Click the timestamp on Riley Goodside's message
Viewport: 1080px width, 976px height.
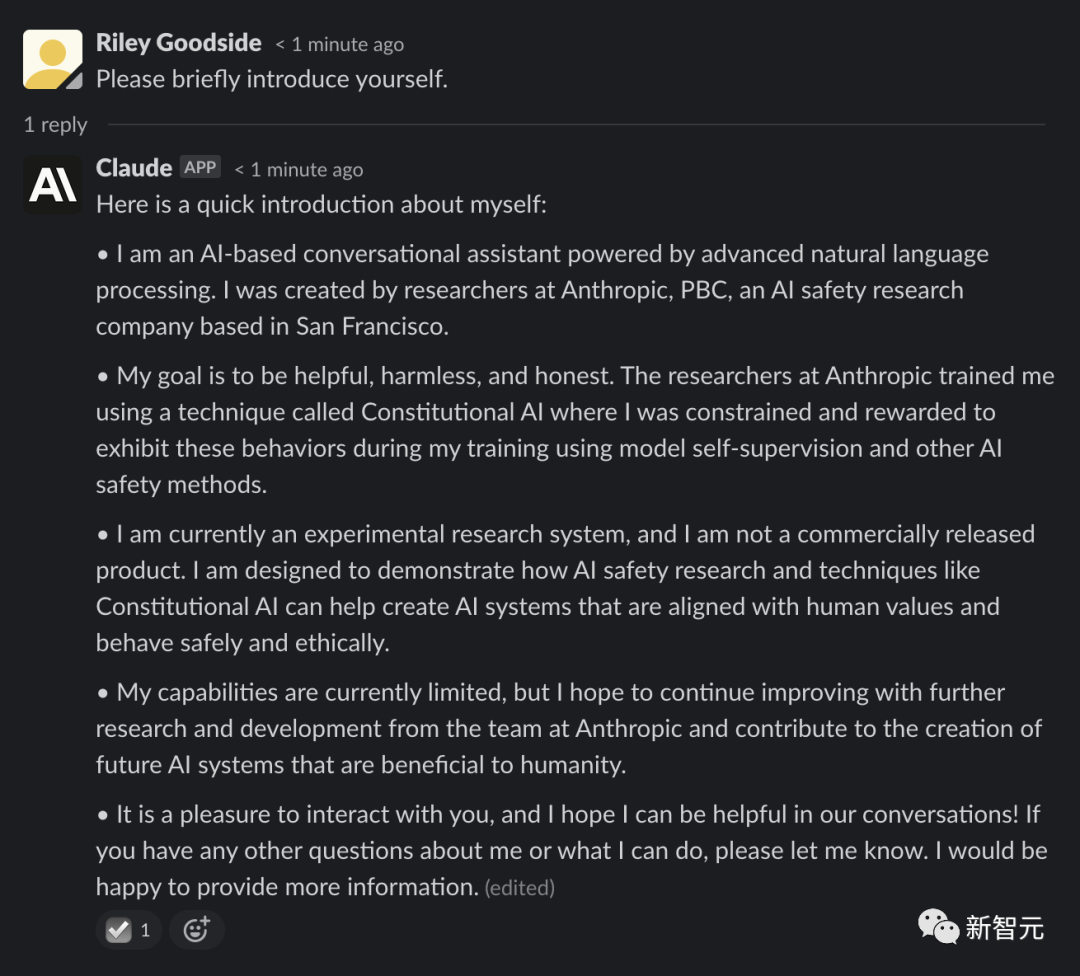point(340,45)
